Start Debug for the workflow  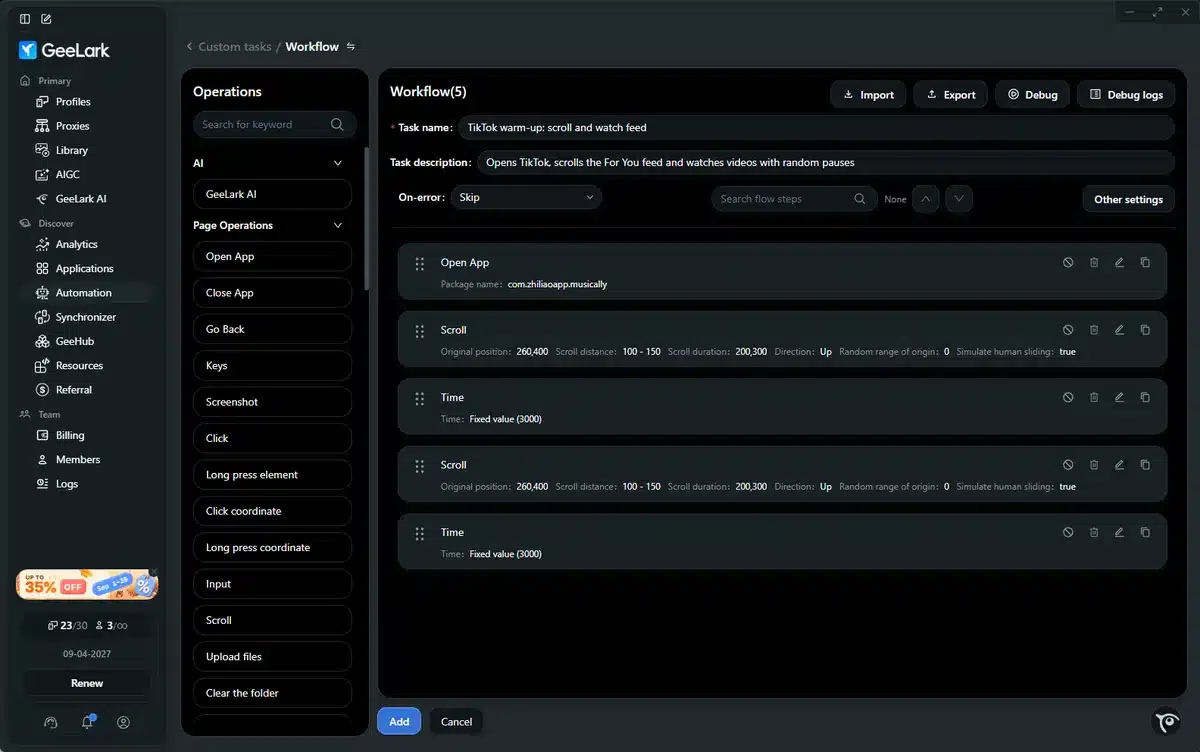pos(1033,94)
